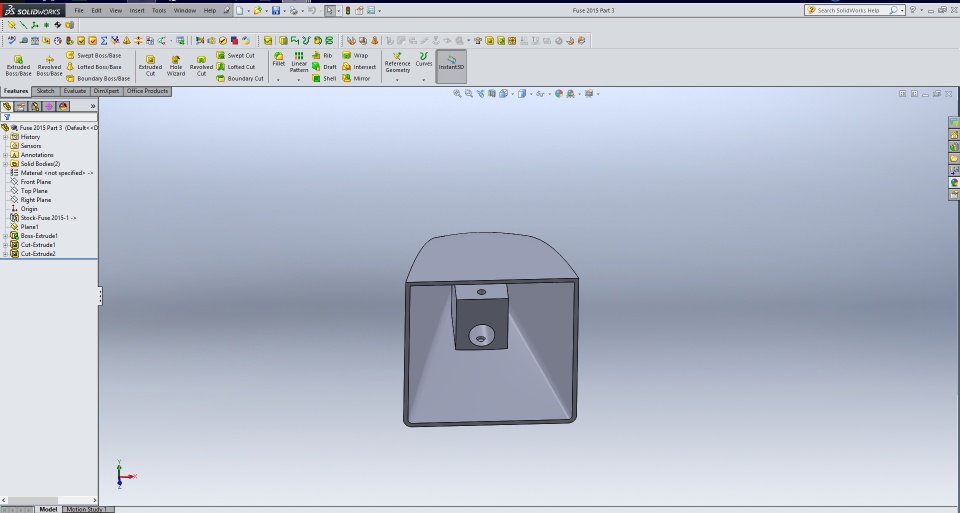Open the Hole Wizard tool
Screen dimensions: 960x513
tap(176, 66)
